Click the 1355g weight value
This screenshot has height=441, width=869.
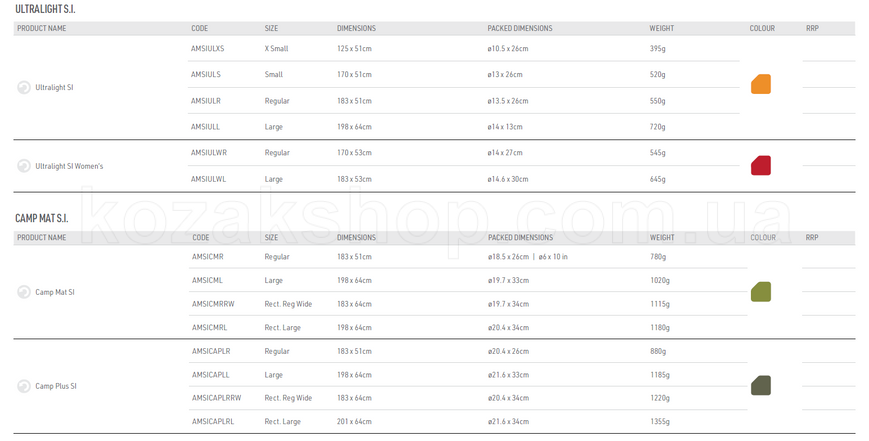pos(660,422)
